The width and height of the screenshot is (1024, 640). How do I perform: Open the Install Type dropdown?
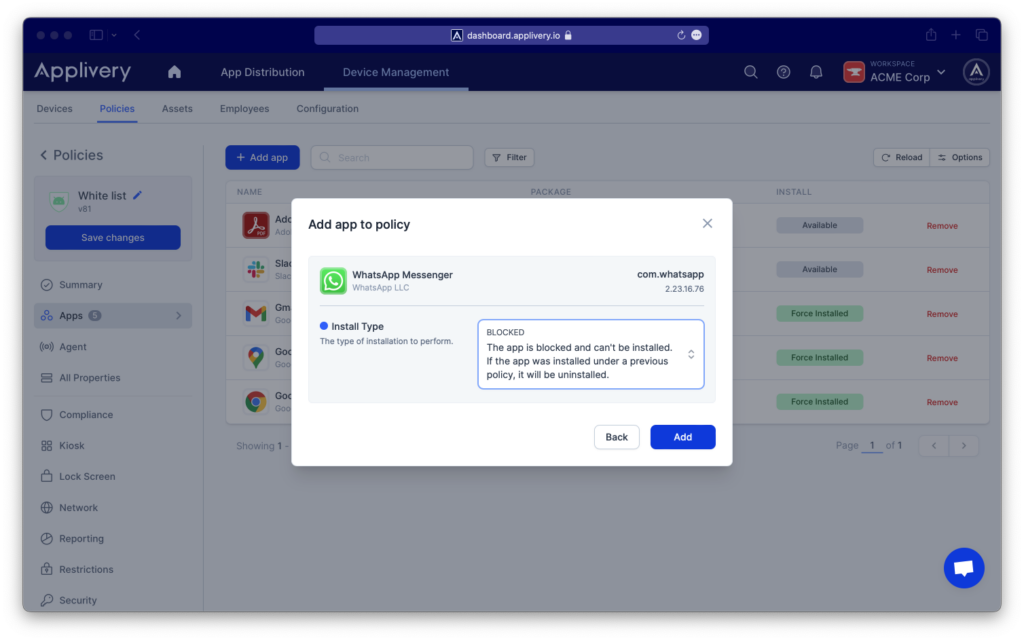point(591,354)
